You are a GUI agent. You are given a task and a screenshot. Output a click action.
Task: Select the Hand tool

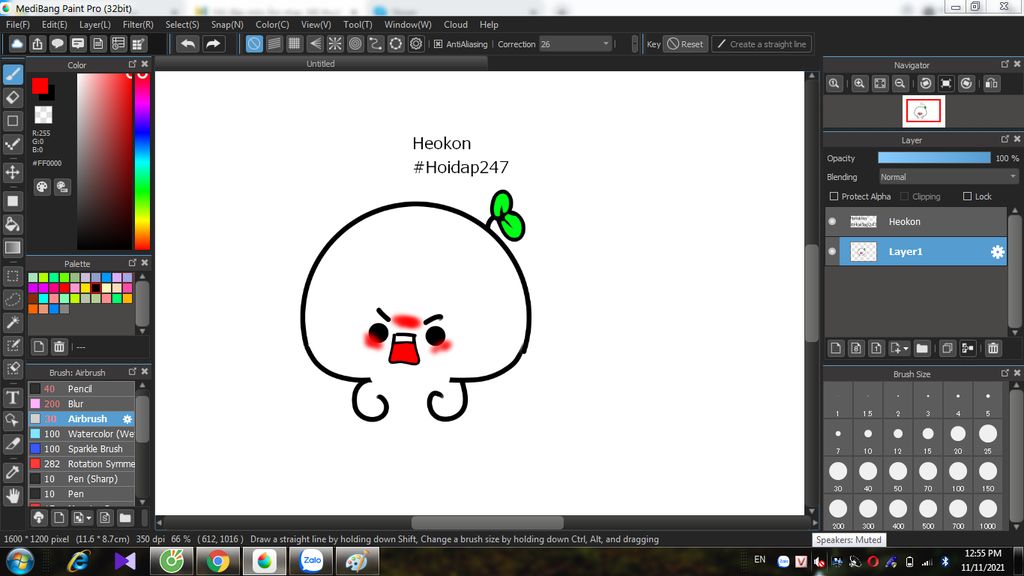(x=12, y=496)
